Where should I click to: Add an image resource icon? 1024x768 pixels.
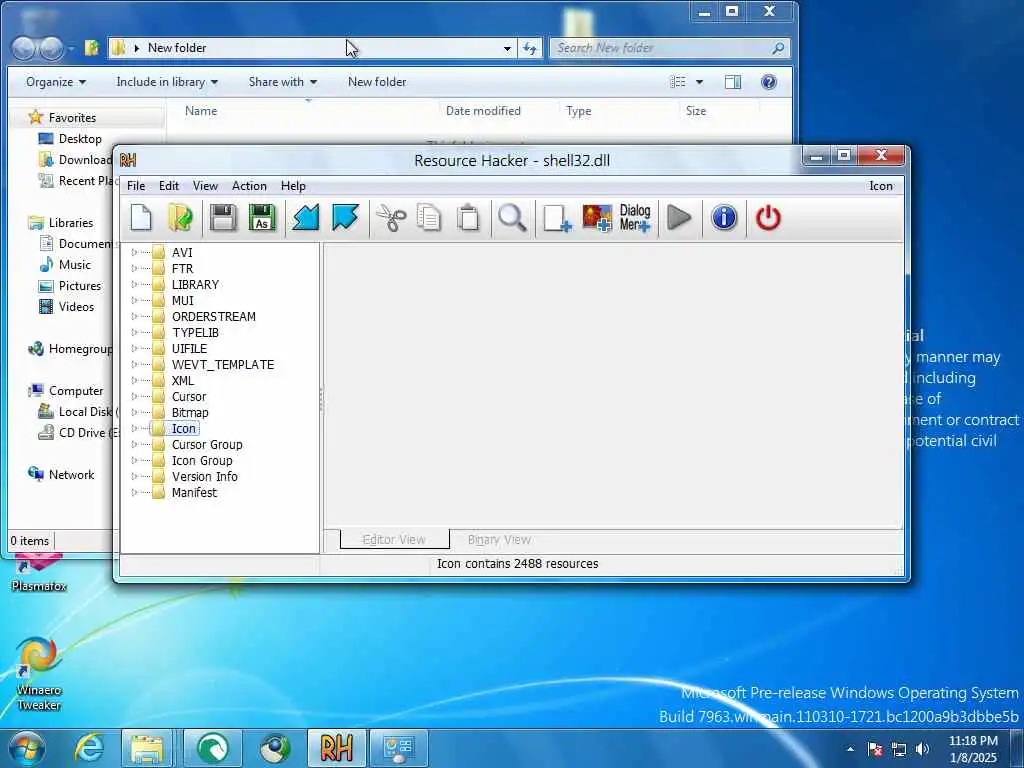click(x=597, y=218)
